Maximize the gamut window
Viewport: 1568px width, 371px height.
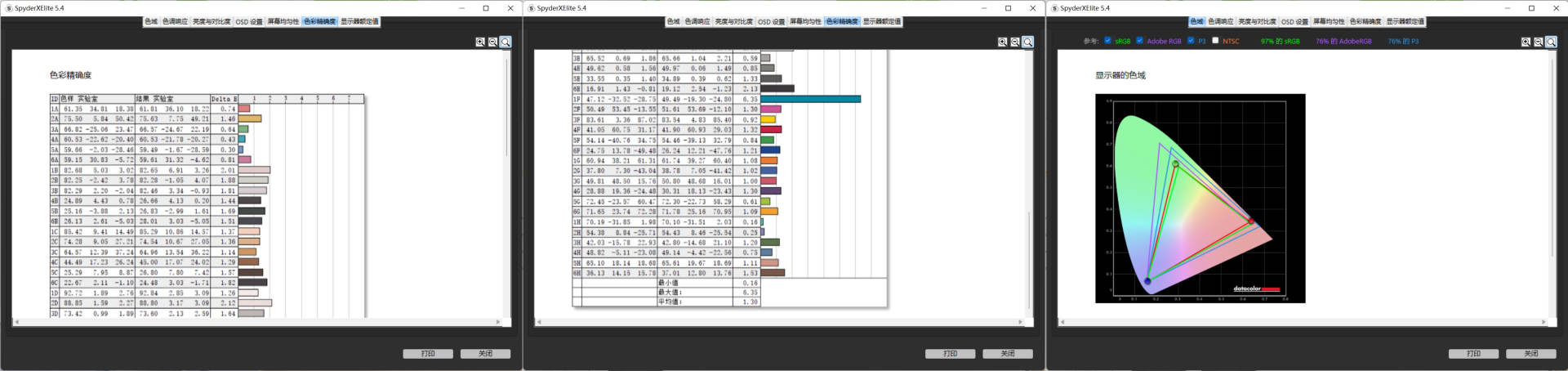pos(1531,8)
